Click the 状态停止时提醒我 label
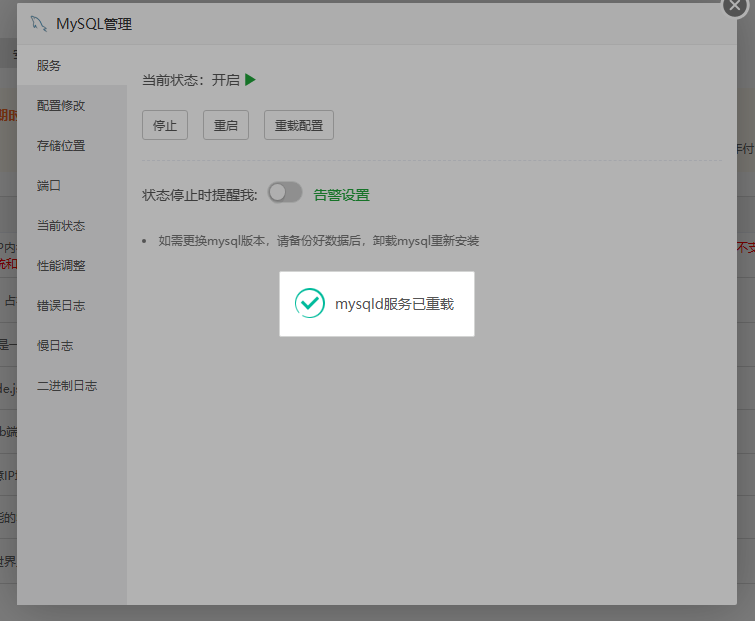Image resolution: width=755 pixels, height=621 pixels. [x=200, y=195]
